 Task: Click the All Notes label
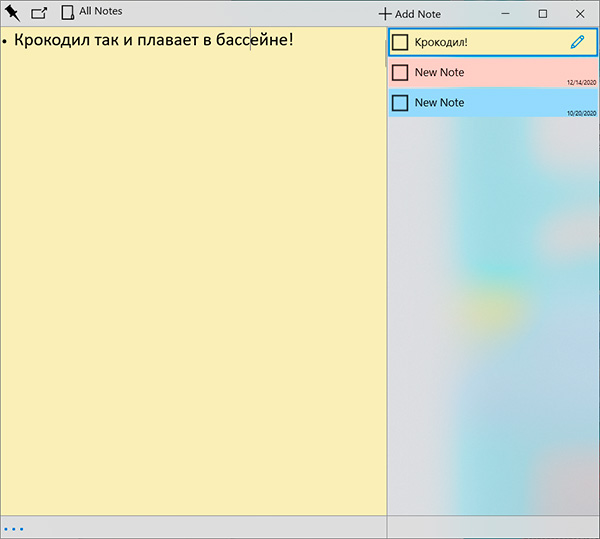pyautogui.click(x=100, y=12)
